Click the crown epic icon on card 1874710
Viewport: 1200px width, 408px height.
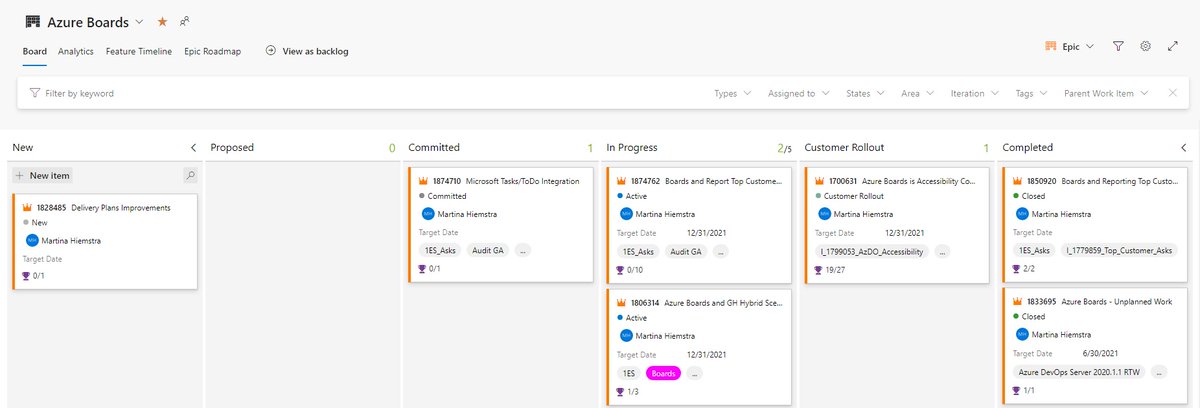click(423, 181)
